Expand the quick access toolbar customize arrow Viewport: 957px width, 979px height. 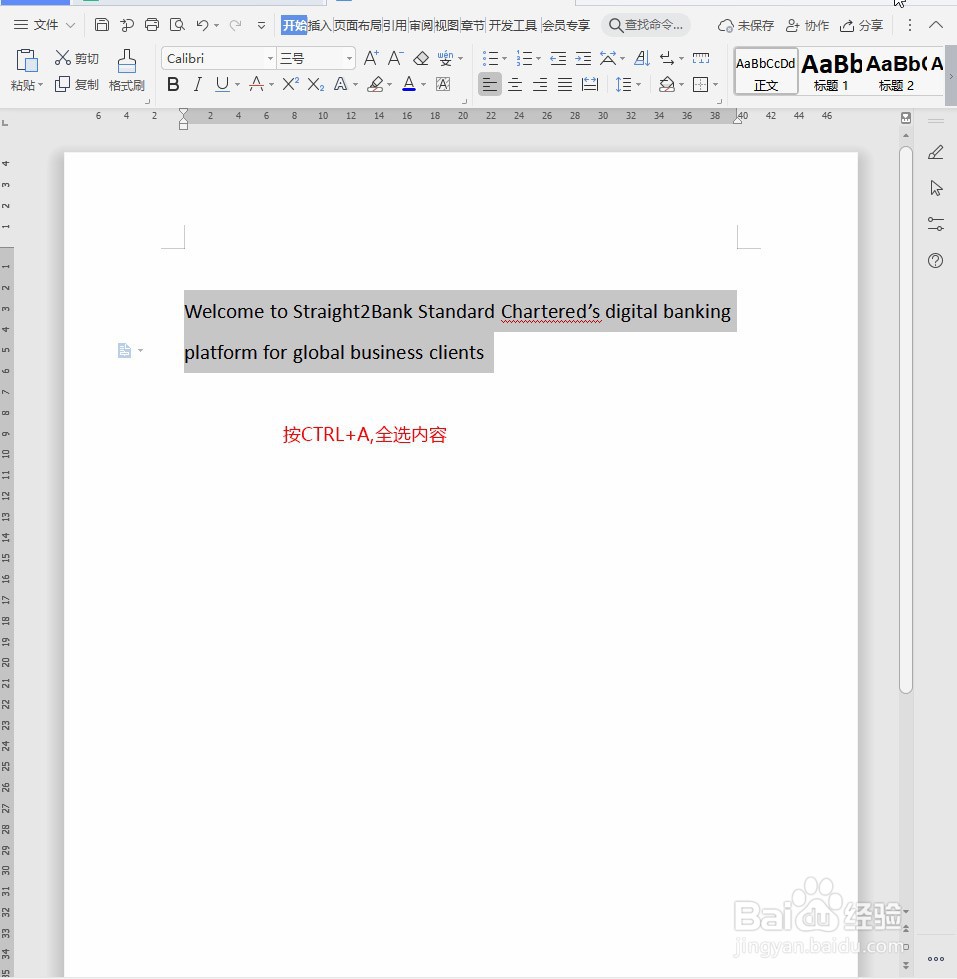point(262,26)
